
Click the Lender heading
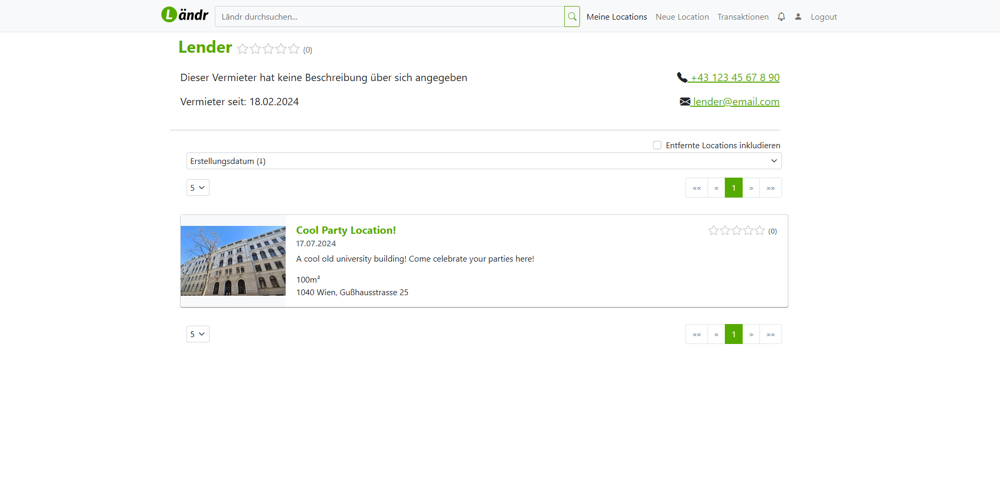[x=205, y=47]
